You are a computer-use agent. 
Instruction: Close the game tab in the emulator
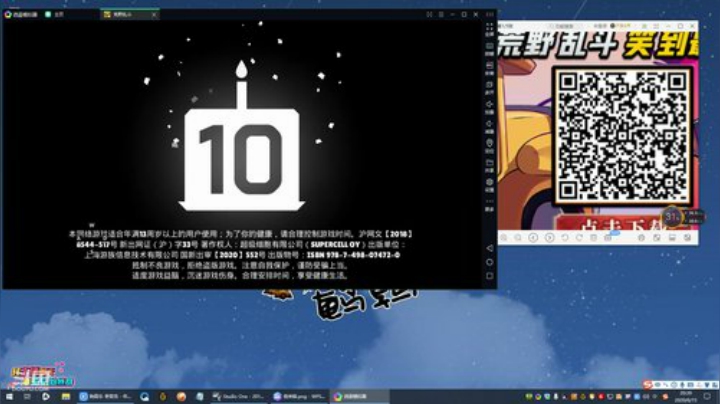[154, 14]
